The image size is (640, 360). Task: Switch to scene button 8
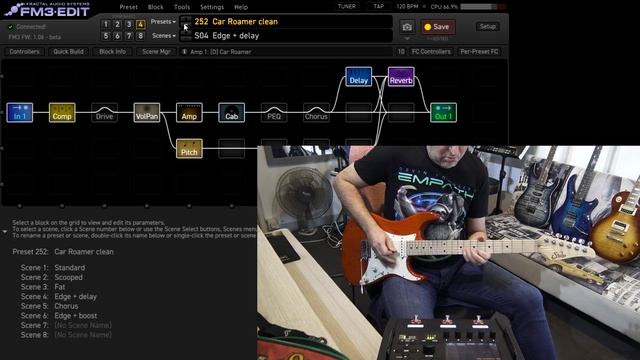click(x=140, y=36)
